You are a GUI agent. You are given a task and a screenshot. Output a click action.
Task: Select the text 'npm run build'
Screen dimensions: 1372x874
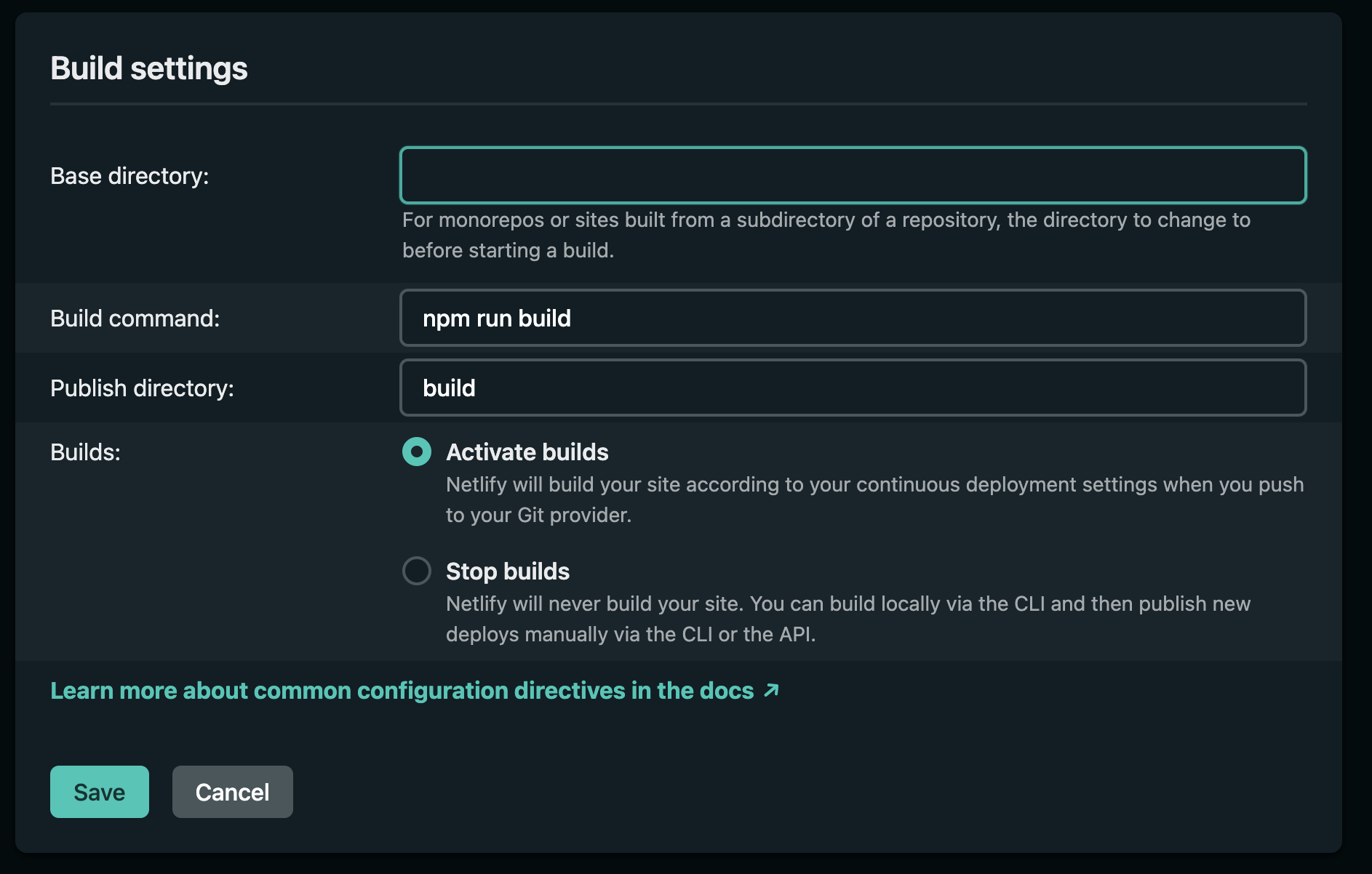click(x=497, y=318)
